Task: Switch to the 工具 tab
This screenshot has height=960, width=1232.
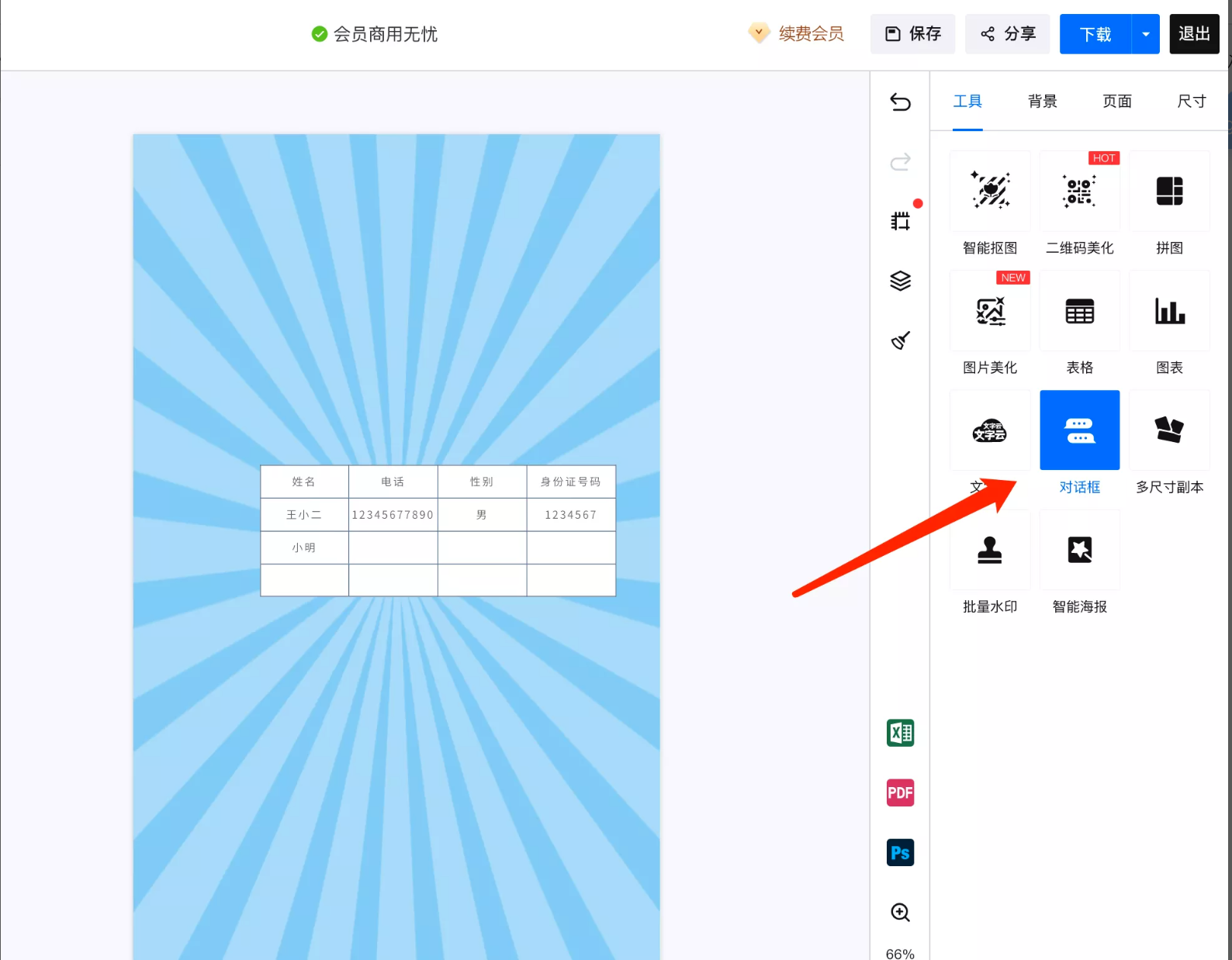Action: pos(967,102)
